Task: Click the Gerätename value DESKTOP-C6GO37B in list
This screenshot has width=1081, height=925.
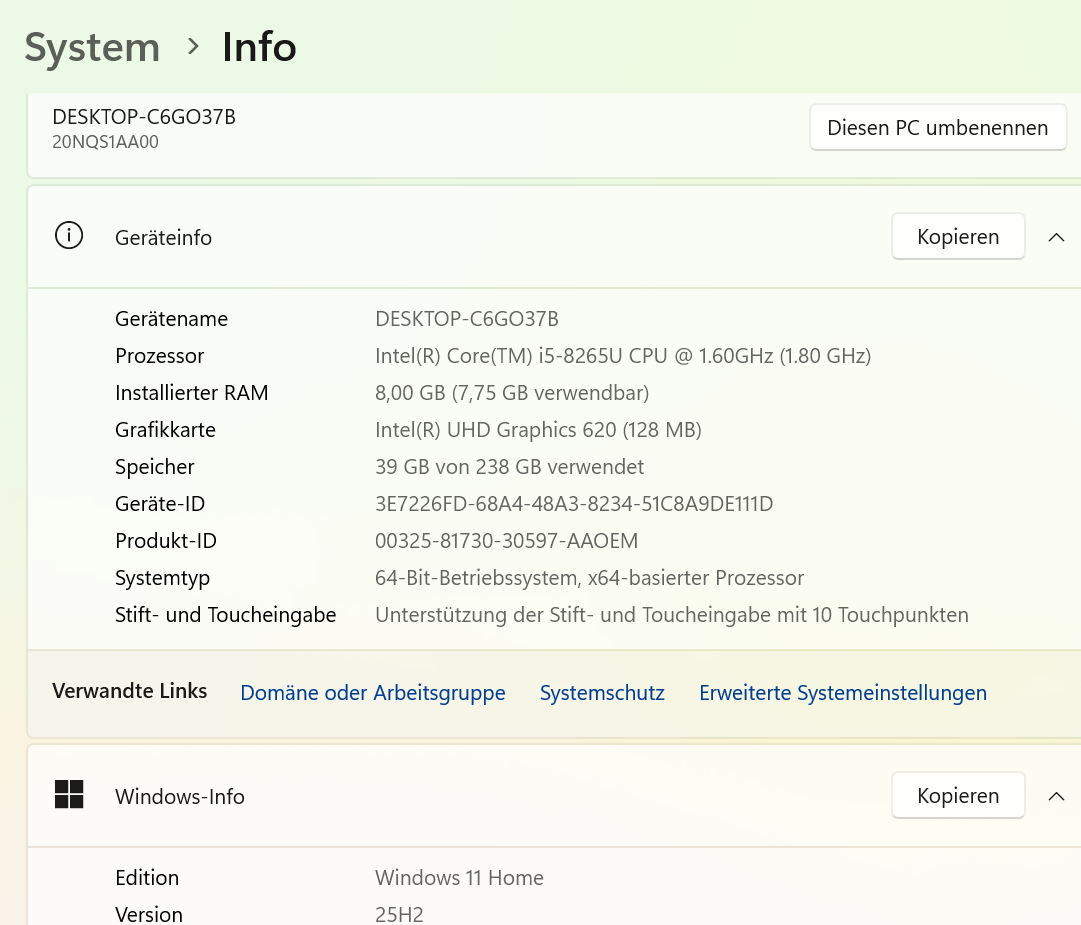Action: (x=467, y=318)
